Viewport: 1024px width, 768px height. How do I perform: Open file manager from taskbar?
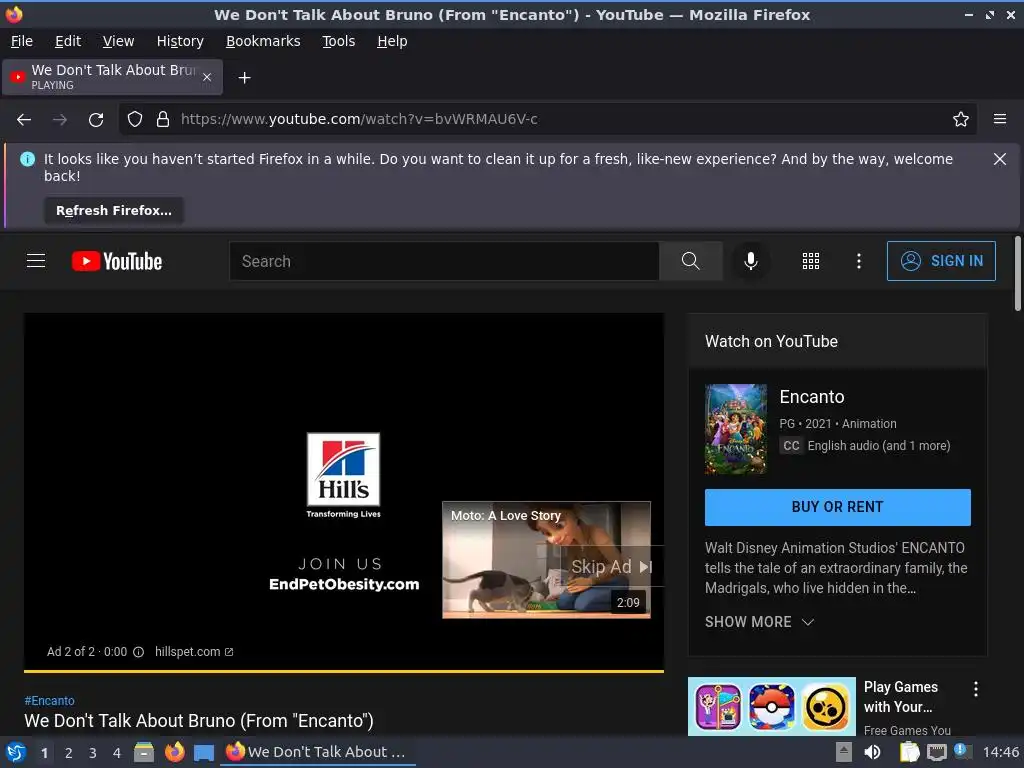point(144,752)
